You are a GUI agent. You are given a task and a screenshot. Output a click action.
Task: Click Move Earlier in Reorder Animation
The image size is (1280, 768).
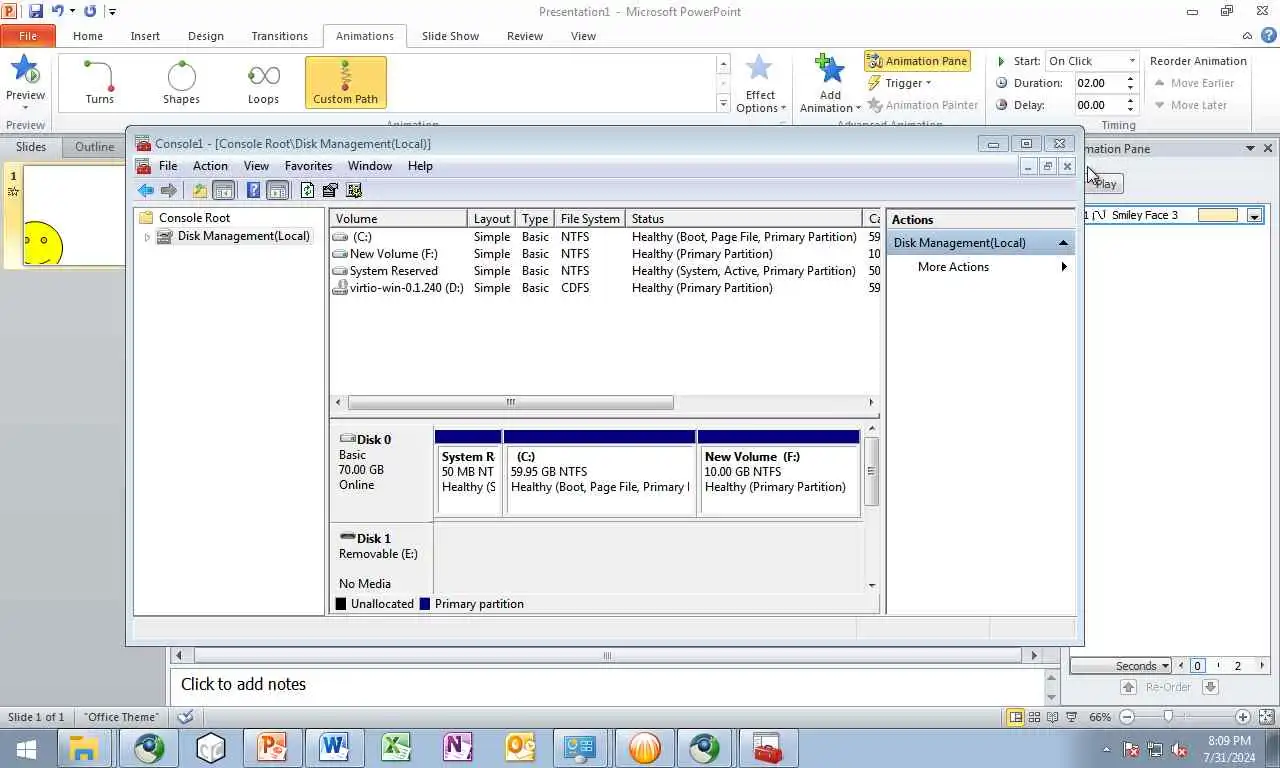coord(1194,83)
